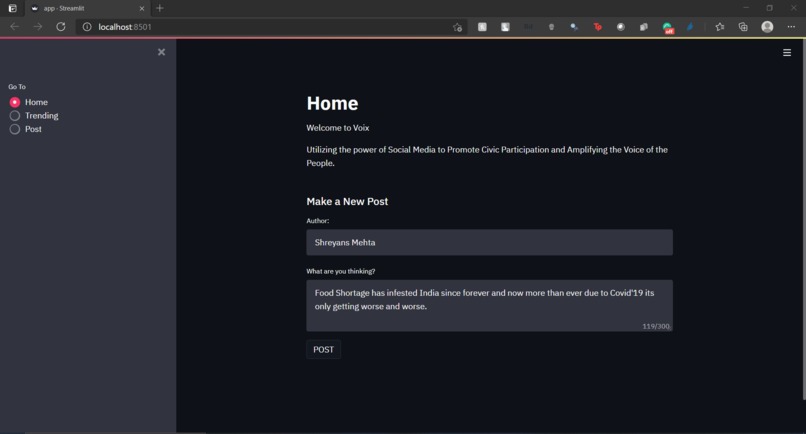This screenshot has height=434, width=806.
Task: Click the 'Home' page heading
Action: tap(332, 103)
